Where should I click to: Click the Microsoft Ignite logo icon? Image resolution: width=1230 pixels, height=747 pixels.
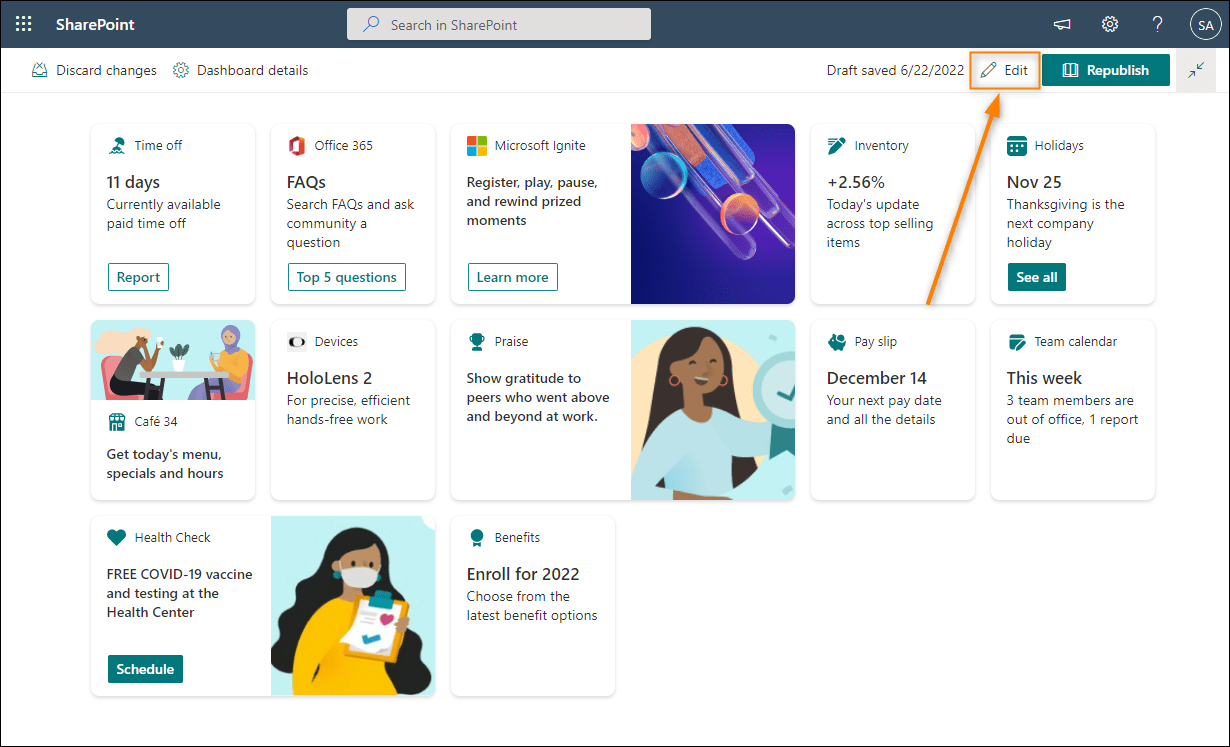click(477, 145)
